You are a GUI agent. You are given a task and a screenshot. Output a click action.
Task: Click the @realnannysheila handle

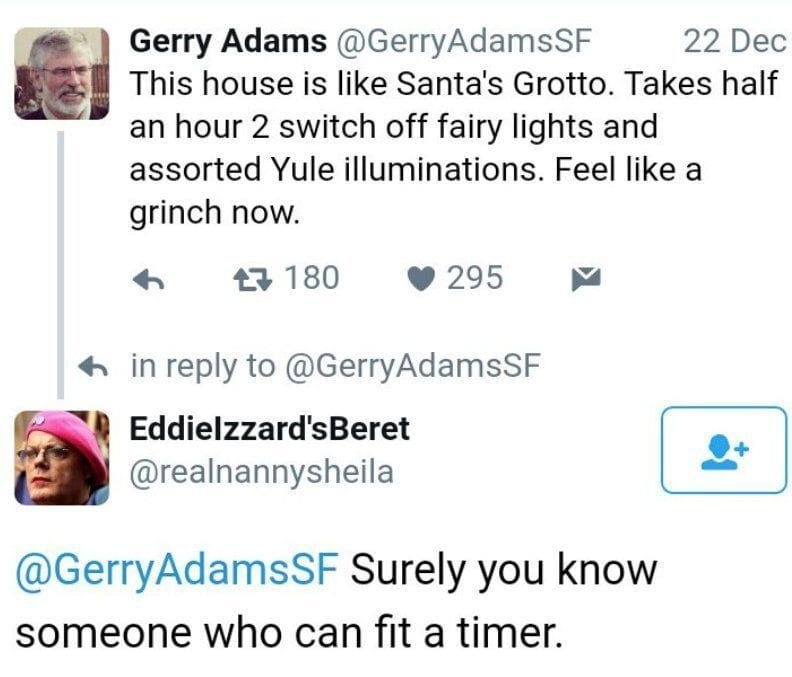262,470
